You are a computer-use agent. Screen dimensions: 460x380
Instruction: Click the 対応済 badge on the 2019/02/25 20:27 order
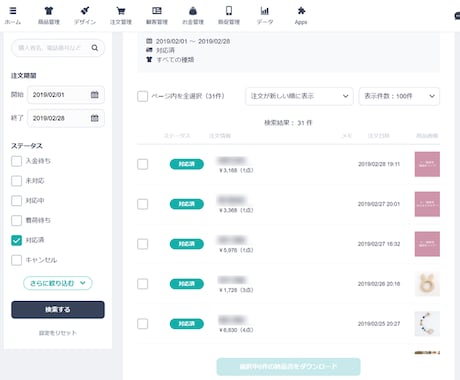(x=187, y=324)
